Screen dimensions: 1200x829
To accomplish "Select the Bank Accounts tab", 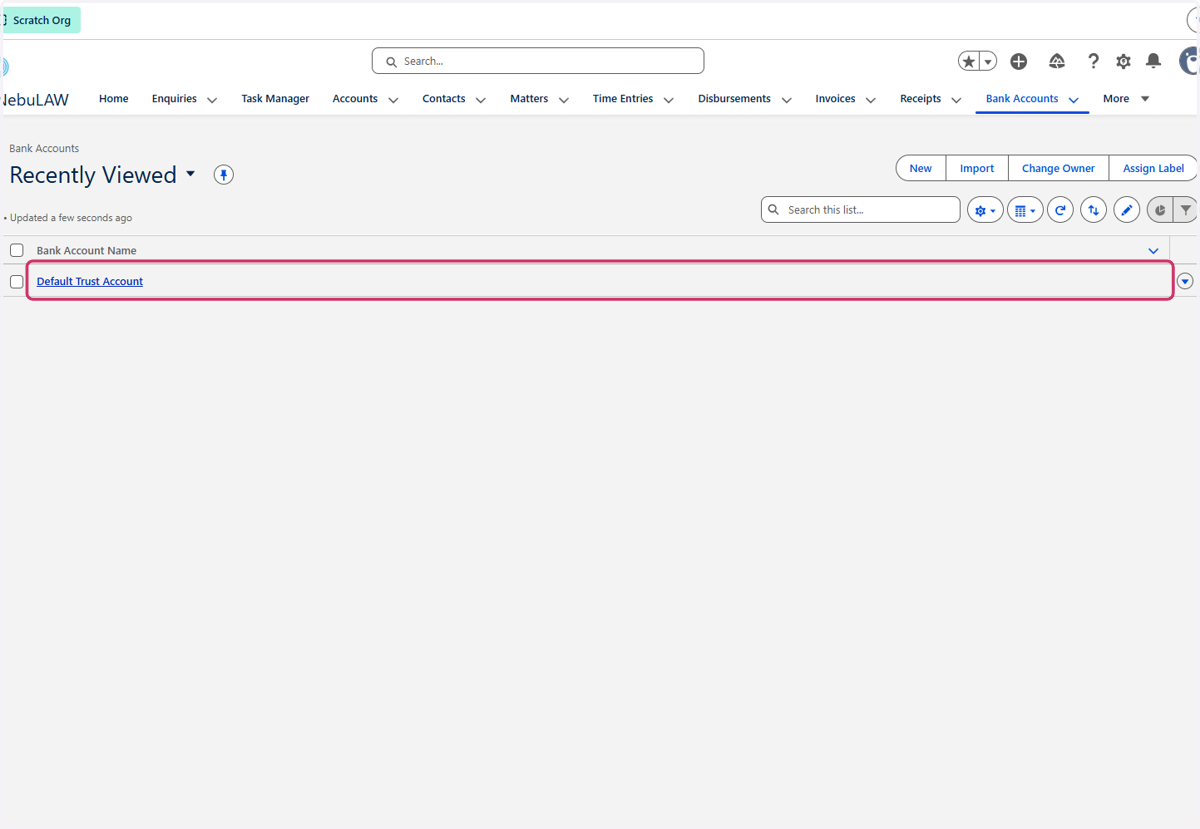I will [x=1022, y=99].
